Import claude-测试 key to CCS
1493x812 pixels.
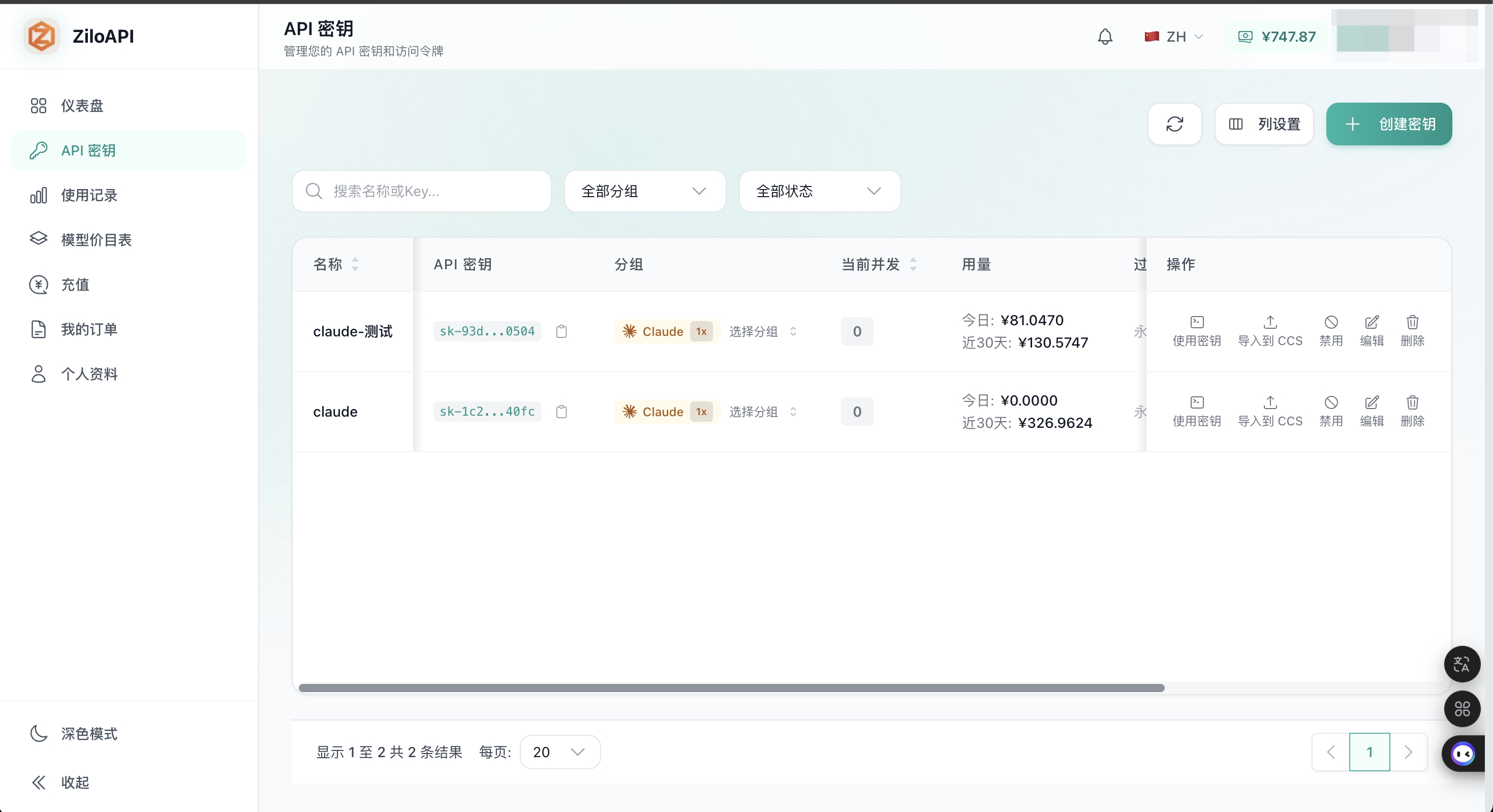pyautogui.click(x=1270, y=331)
